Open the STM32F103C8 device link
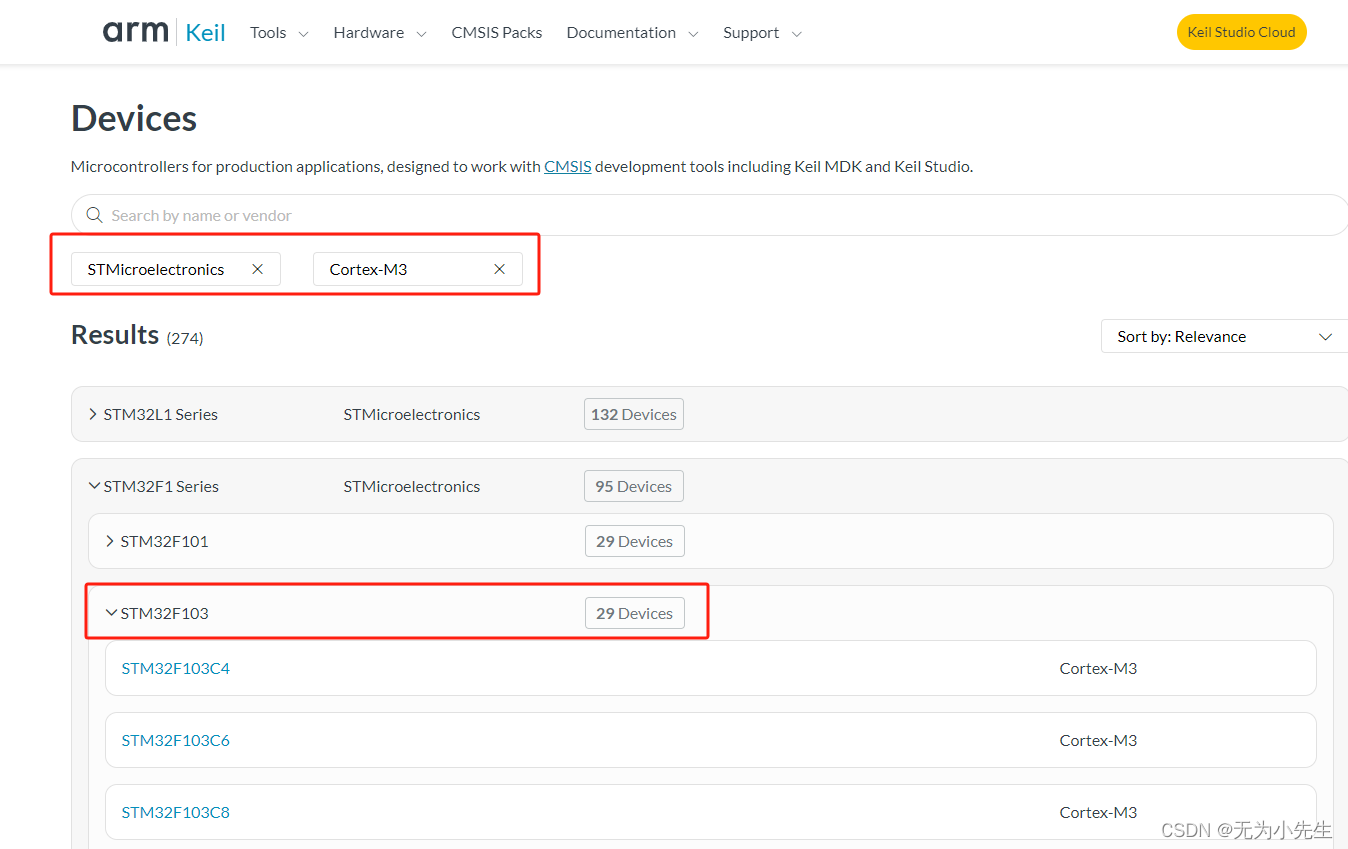The image size is (1348, 849). (176, 812)
